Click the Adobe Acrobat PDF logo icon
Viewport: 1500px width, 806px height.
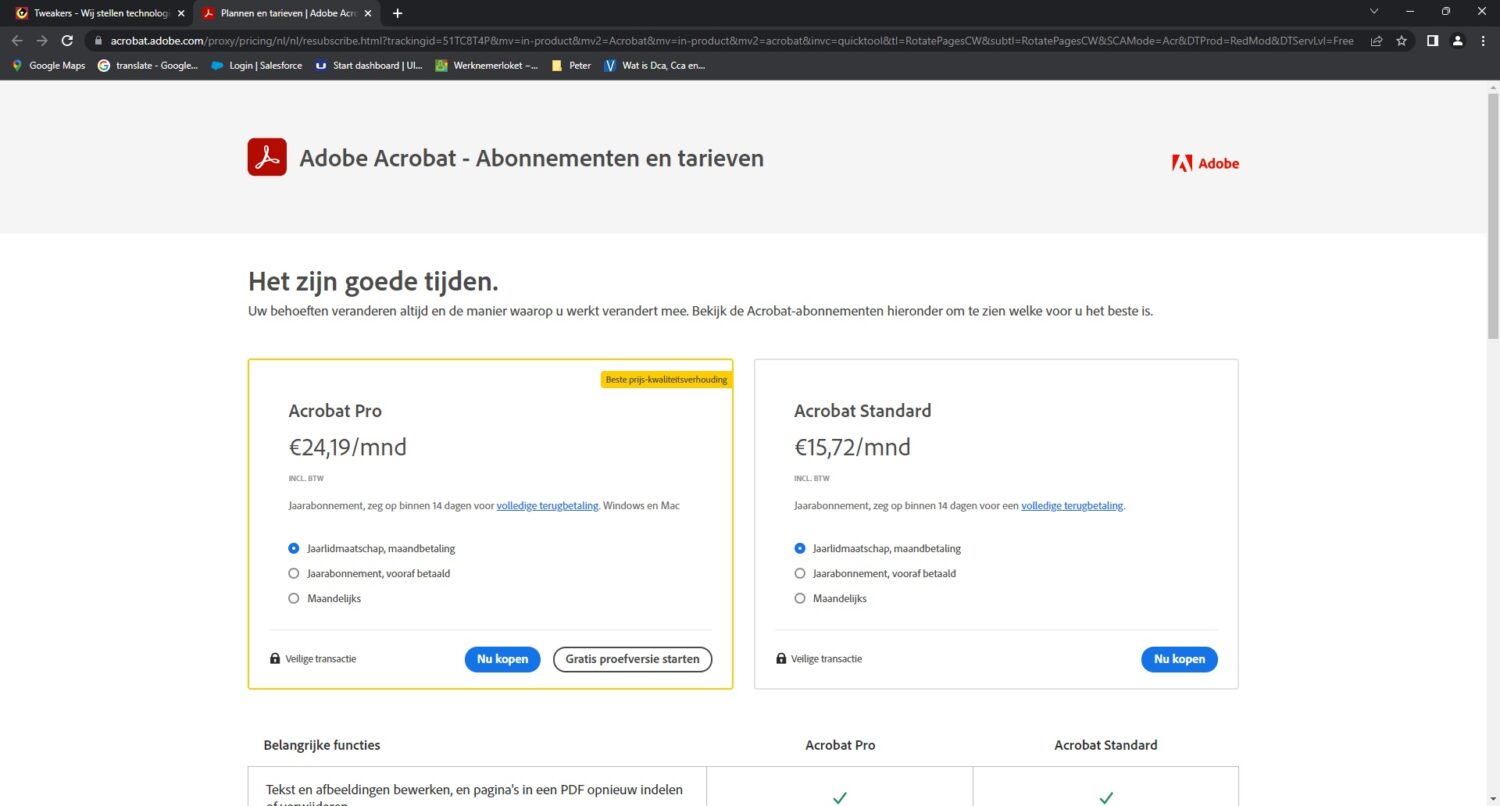point(267,157)
